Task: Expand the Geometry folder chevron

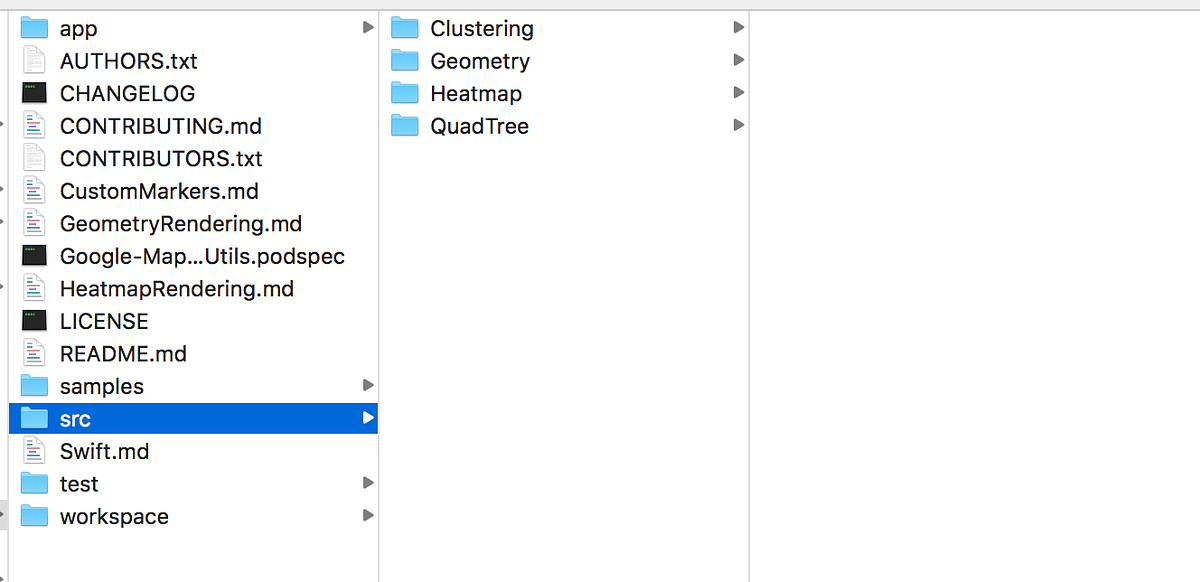Action: [738, 60]
